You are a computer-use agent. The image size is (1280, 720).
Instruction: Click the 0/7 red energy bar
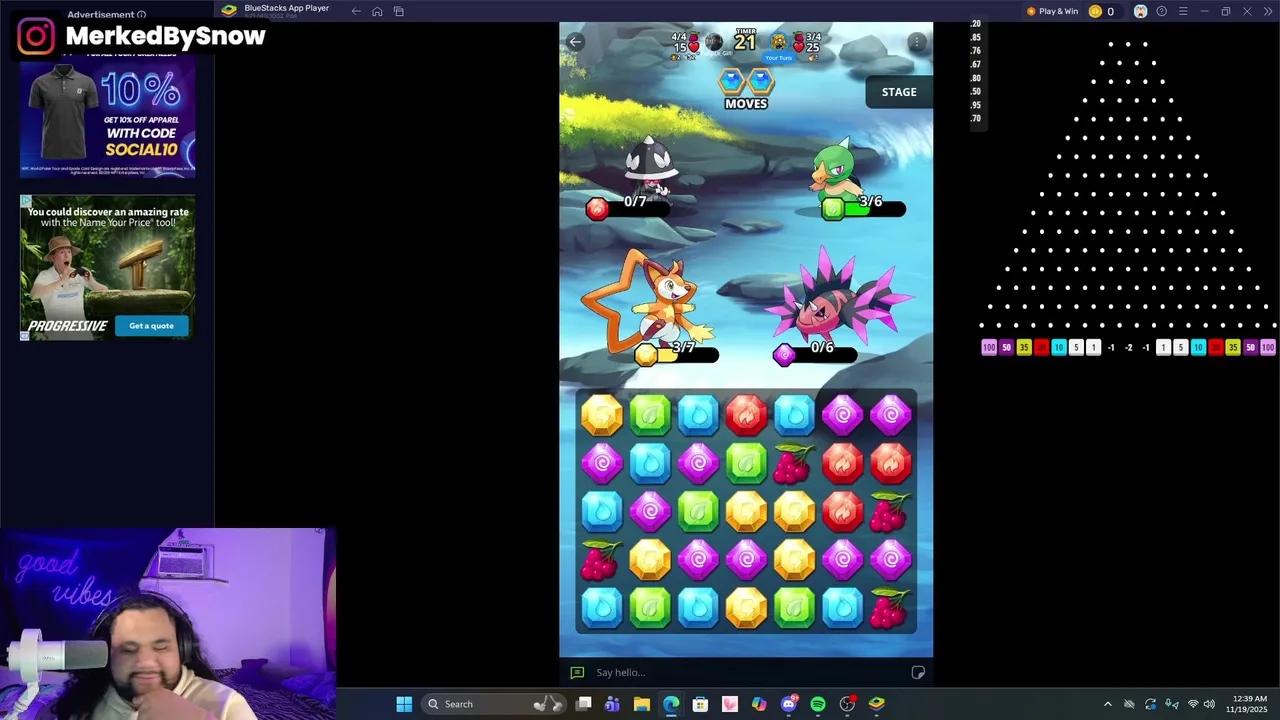(x=629, y=208)
